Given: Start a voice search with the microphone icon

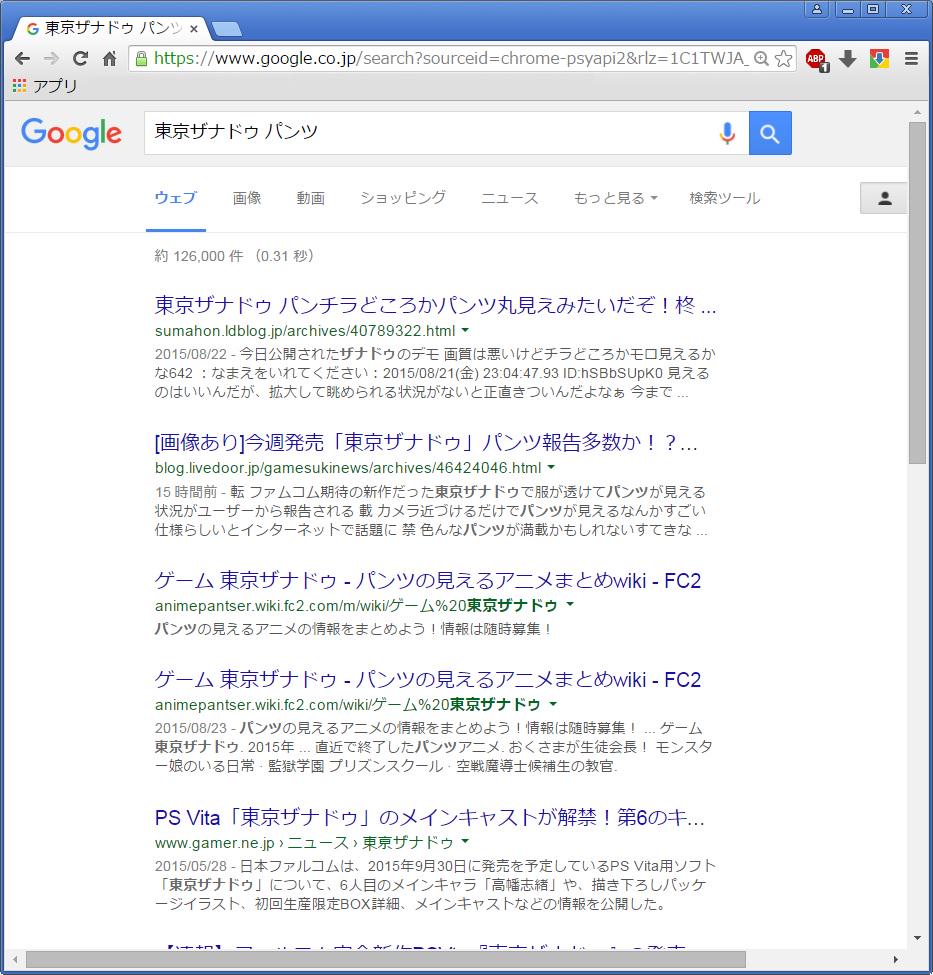Looking at the screenshot, I should tap(727, 133).
